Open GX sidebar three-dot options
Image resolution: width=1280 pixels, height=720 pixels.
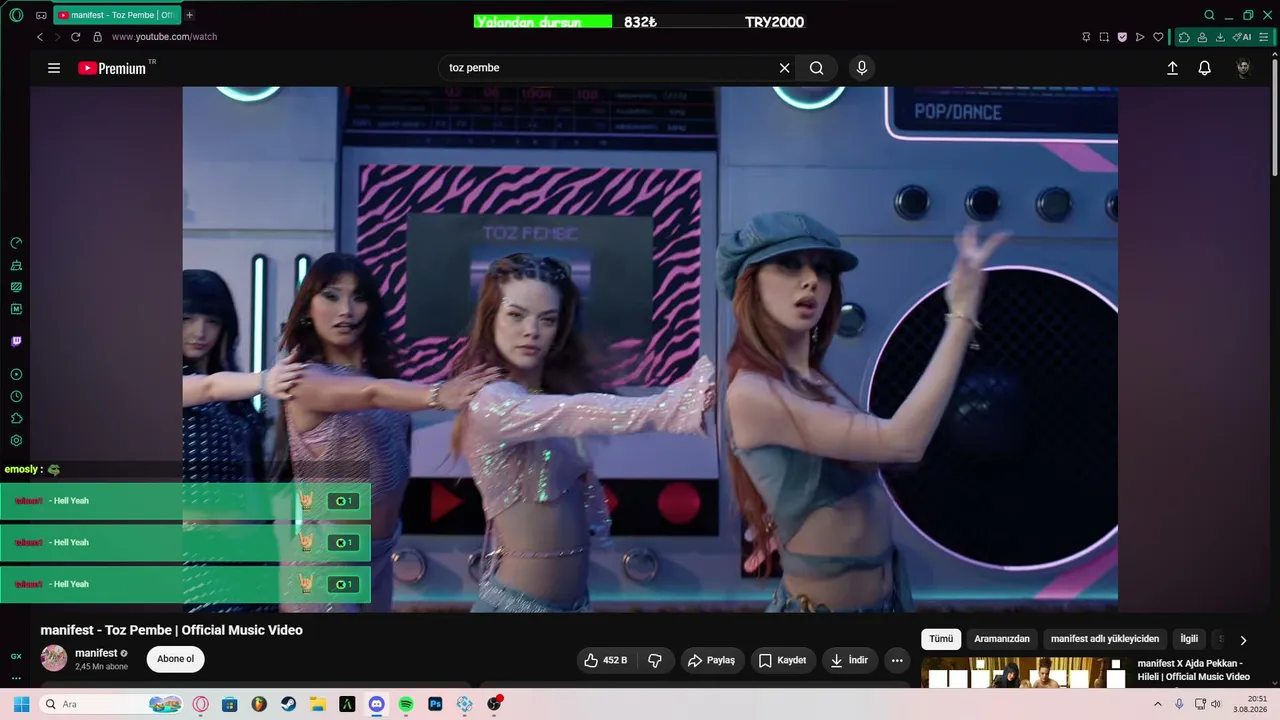click(x=16, y=677)
